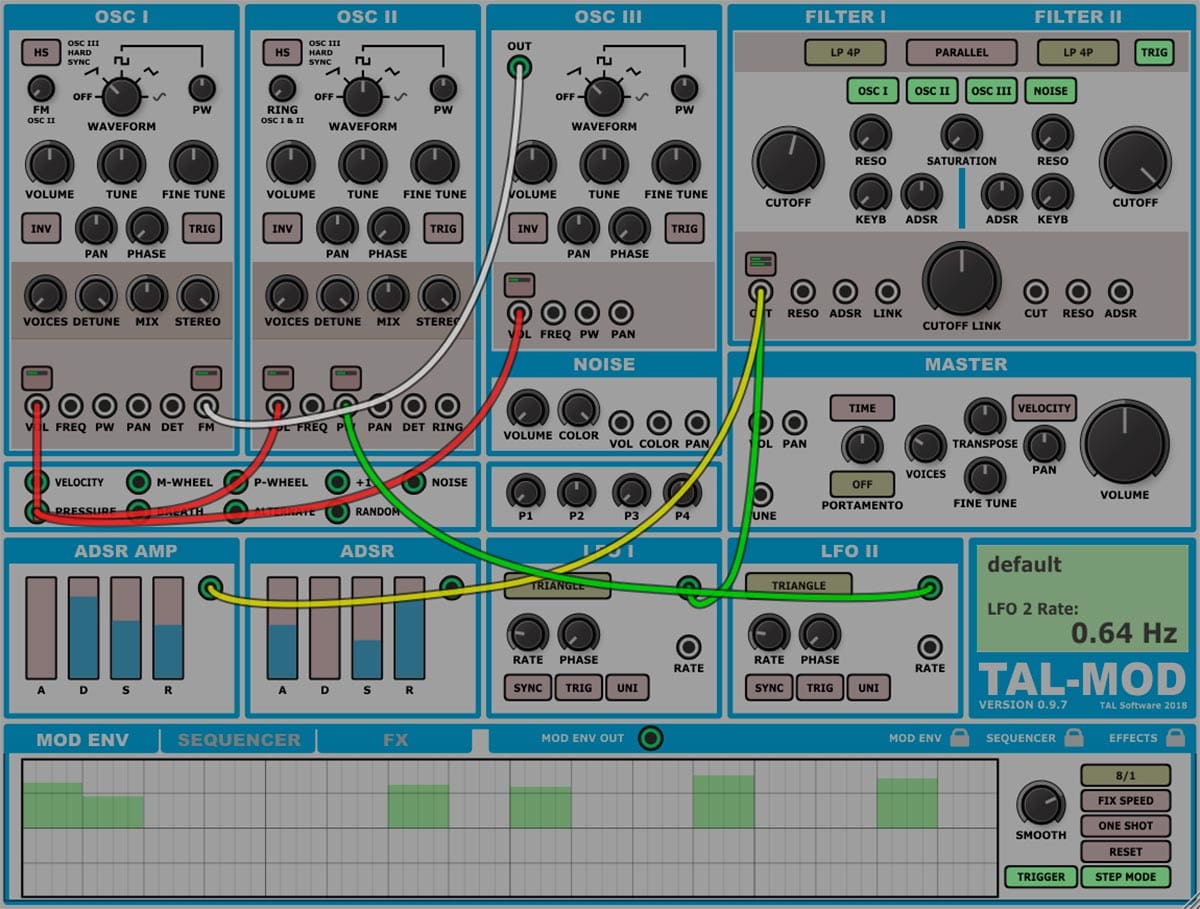Open portamento OFF mode dropdown
The width and height of the screenshot is (1200, 909).
pos(862,484)
